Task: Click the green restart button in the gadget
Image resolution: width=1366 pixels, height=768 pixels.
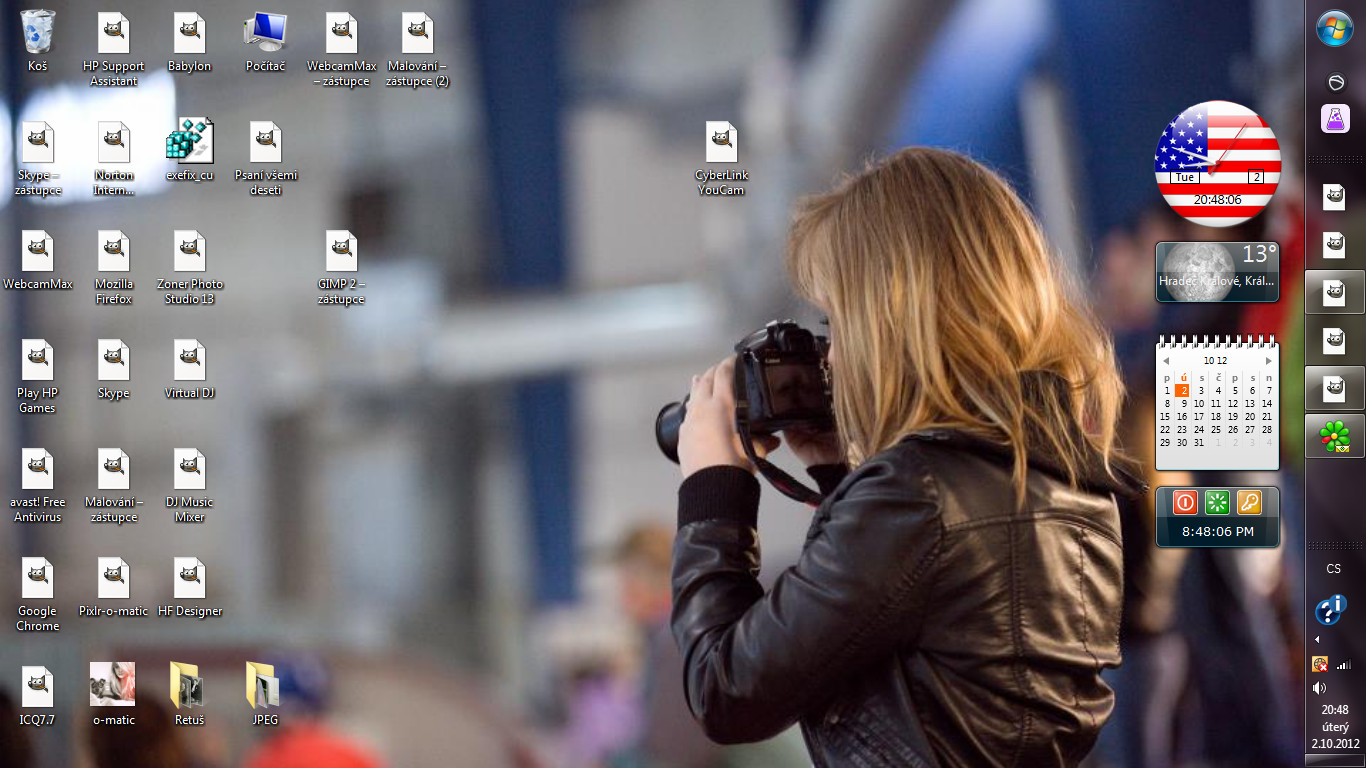Action: pyautogui.click(x=1217, y=502)
